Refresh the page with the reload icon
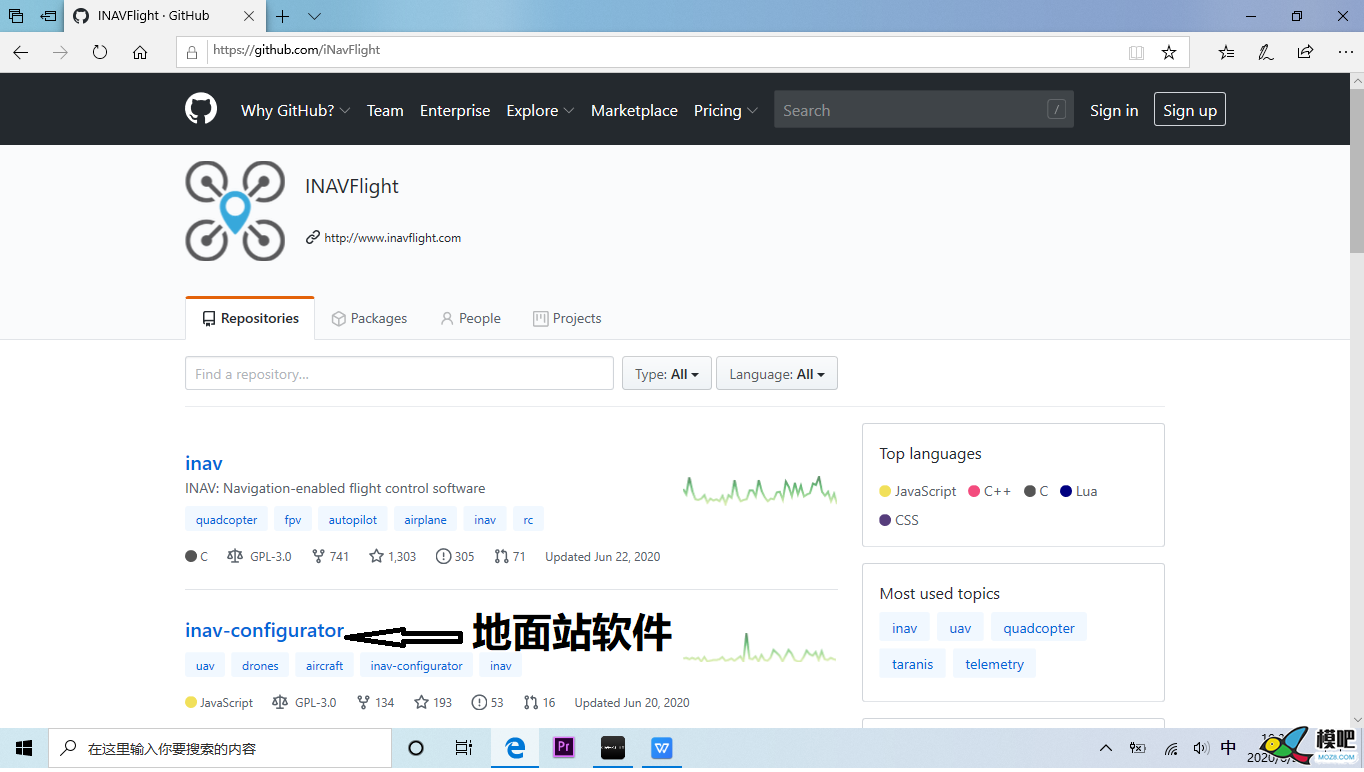Viewport: 1364px width, 772px height. pos(100,52)
